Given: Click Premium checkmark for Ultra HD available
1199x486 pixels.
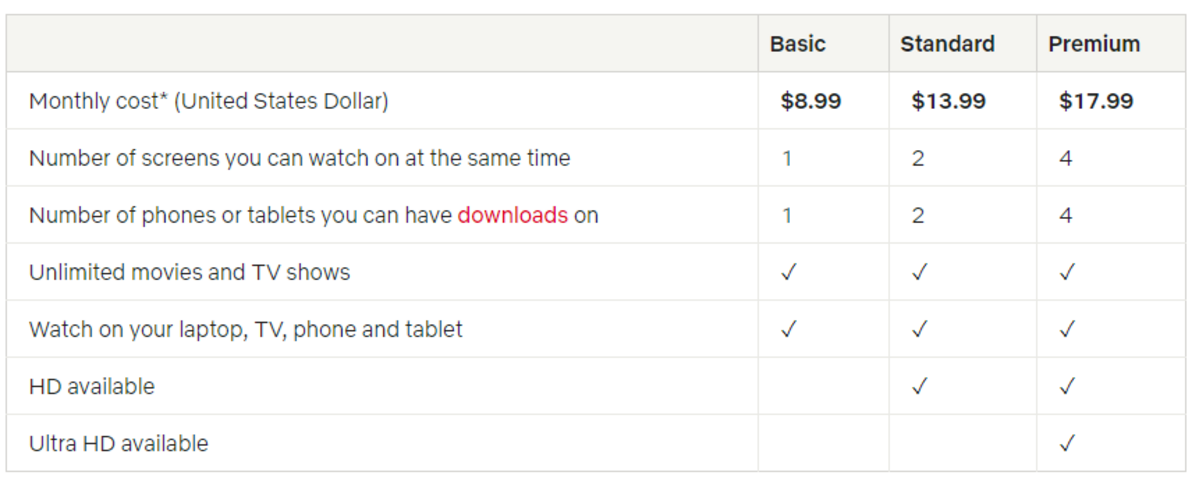Looking at the screenshot, I should (x=1067, y=443).
